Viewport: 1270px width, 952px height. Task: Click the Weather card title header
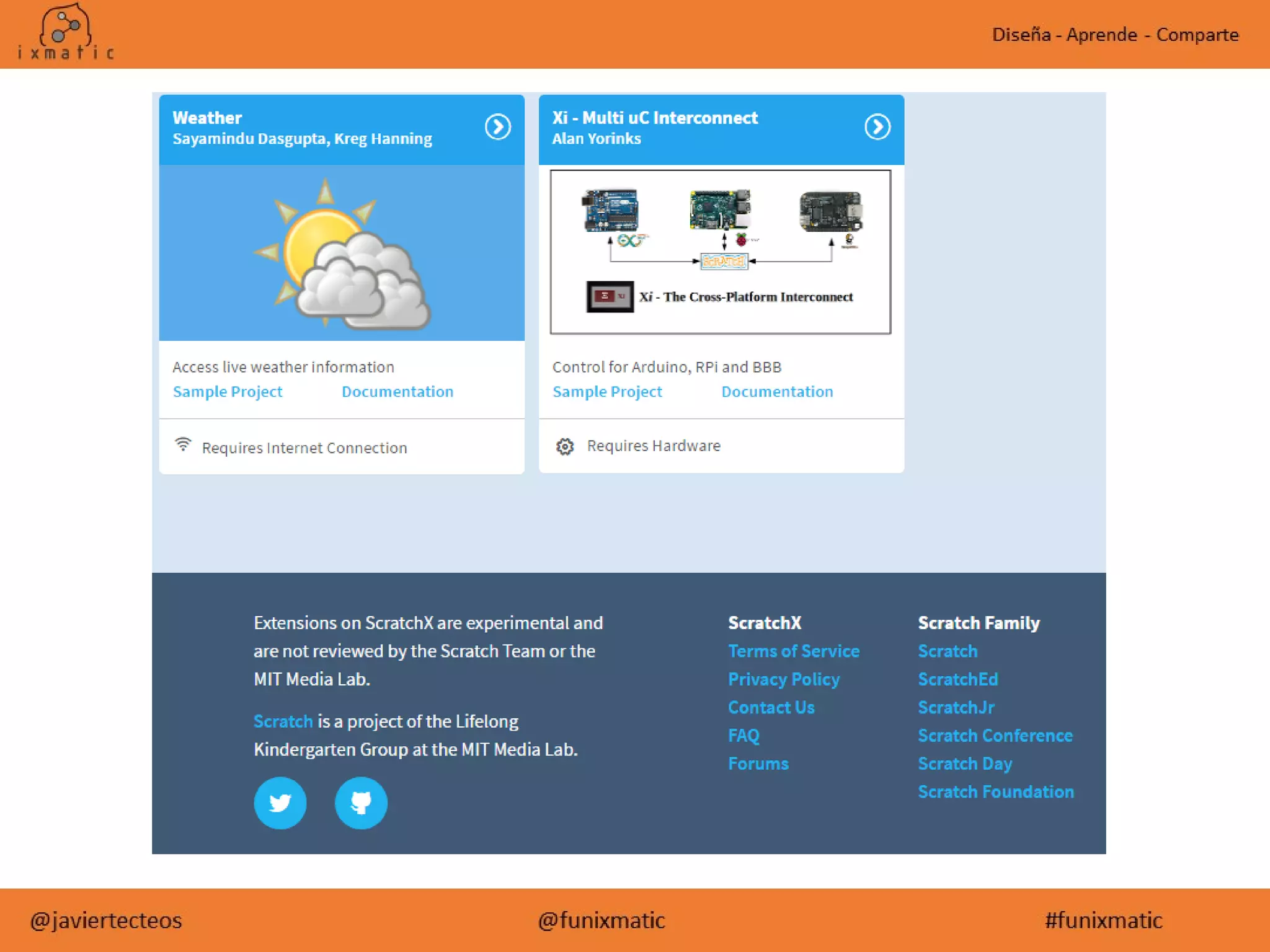point(207,118)
